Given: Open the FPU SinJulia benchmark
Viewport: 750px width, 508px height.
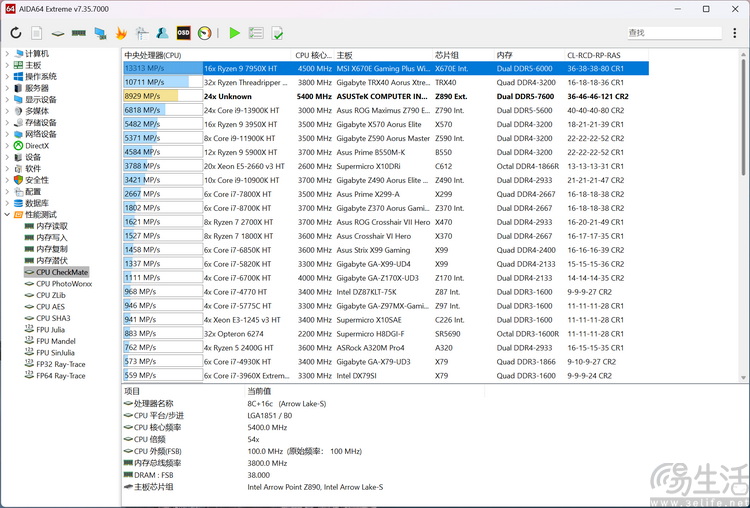Looking at the screenshot, I should click(x=55, y=353).
